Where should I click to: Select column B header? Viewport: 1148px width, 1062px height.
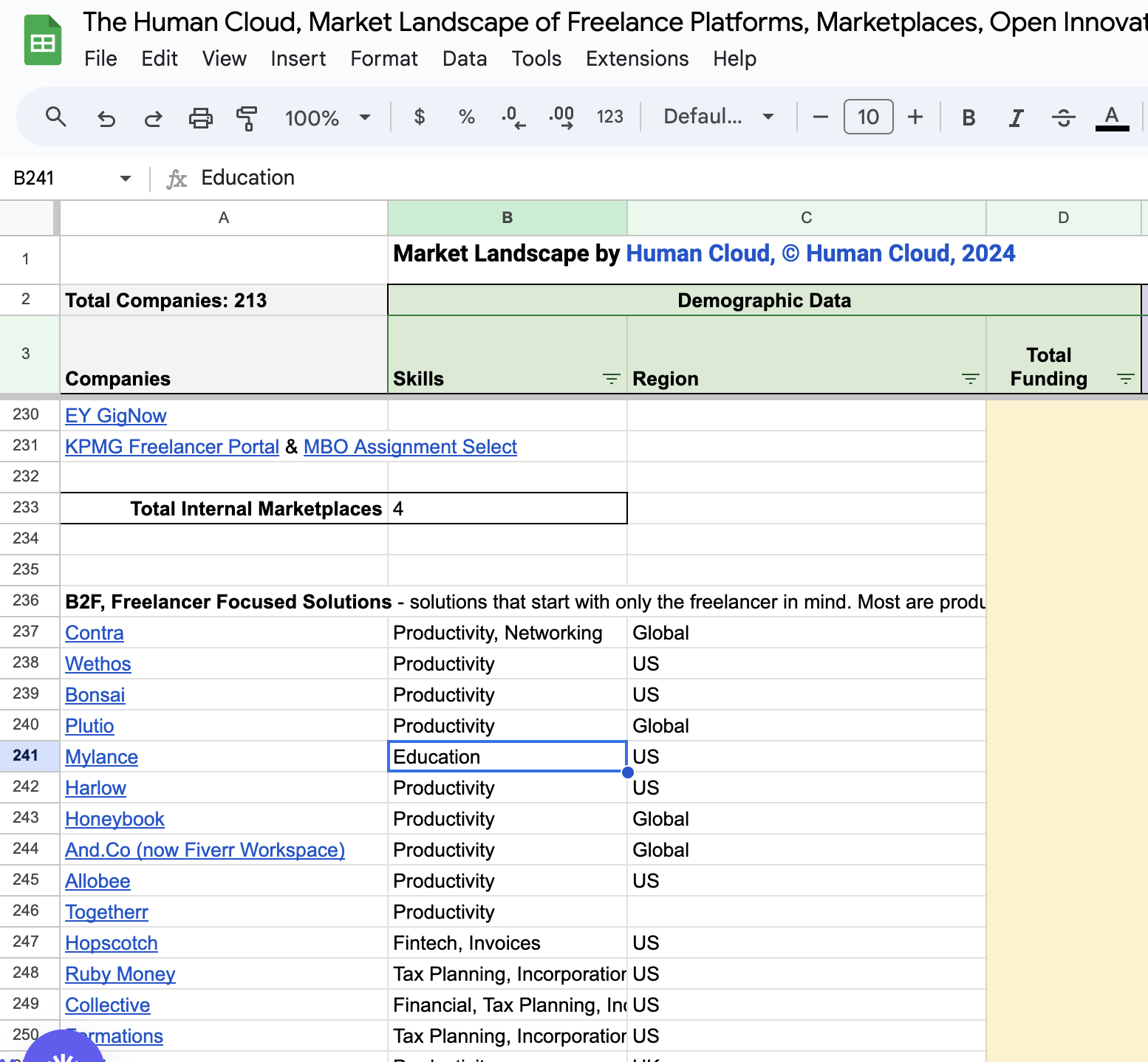tap(508, 218)
